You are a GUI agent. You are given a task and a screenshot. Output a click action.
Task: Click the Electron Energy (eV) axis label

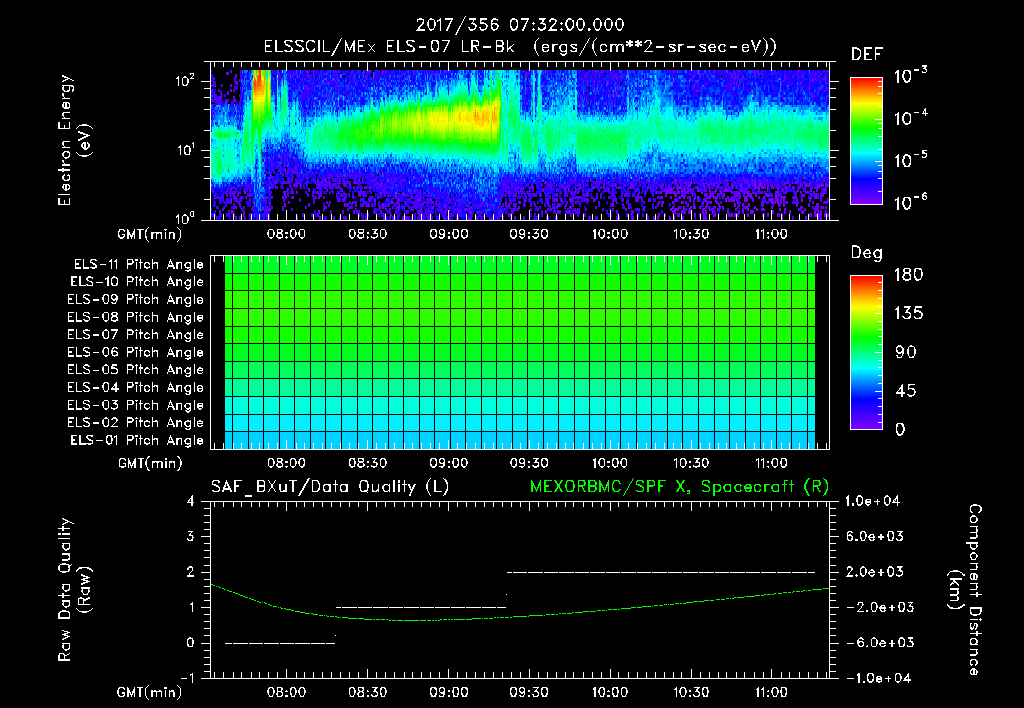pyautogui.click(x=73, y=140)
